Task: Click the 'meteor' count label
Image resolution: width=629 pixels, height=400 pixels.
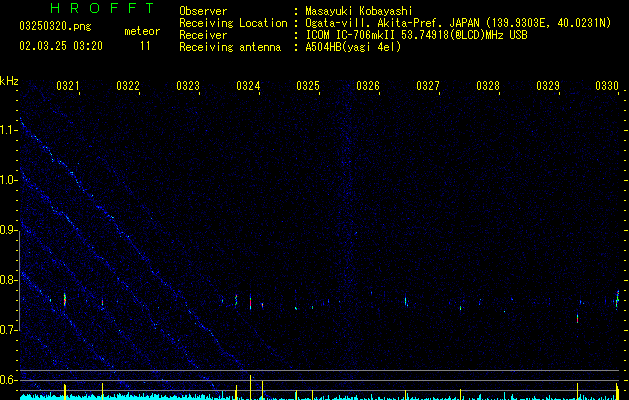Action: [x=142, y=31]
